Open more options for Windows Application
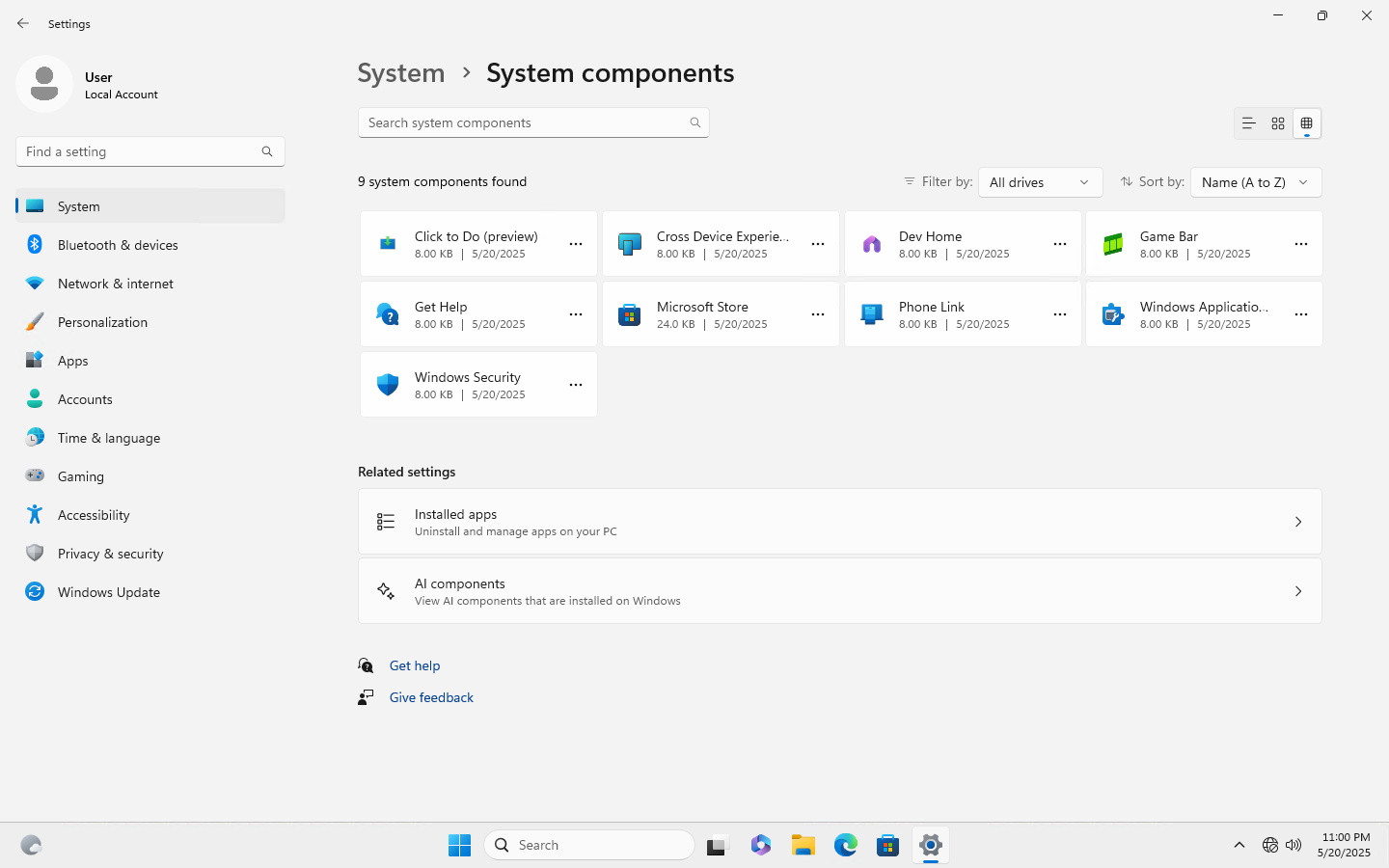 (1301, 314)
